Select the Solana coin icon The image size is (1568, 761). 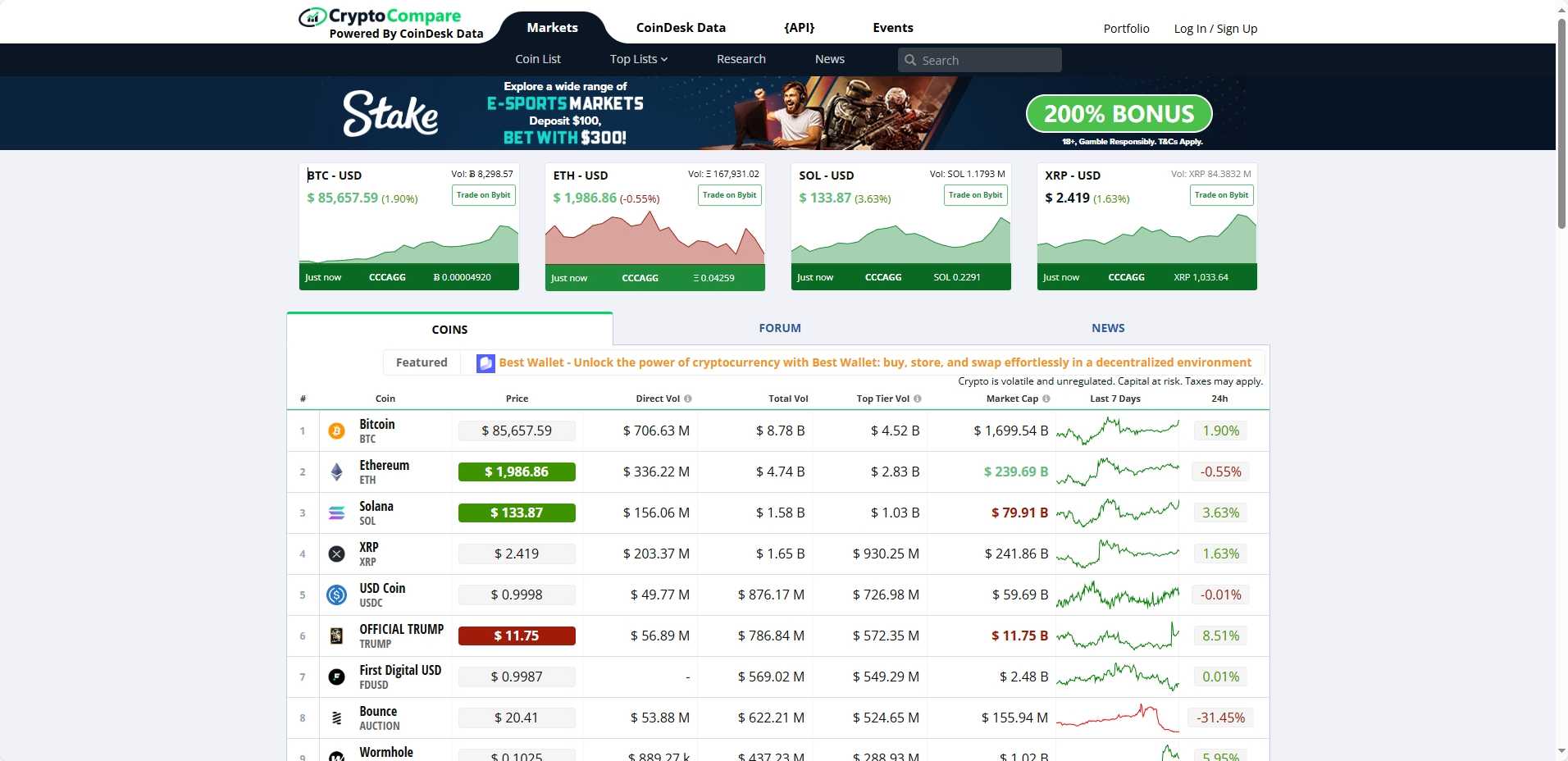tap(336, 513)
